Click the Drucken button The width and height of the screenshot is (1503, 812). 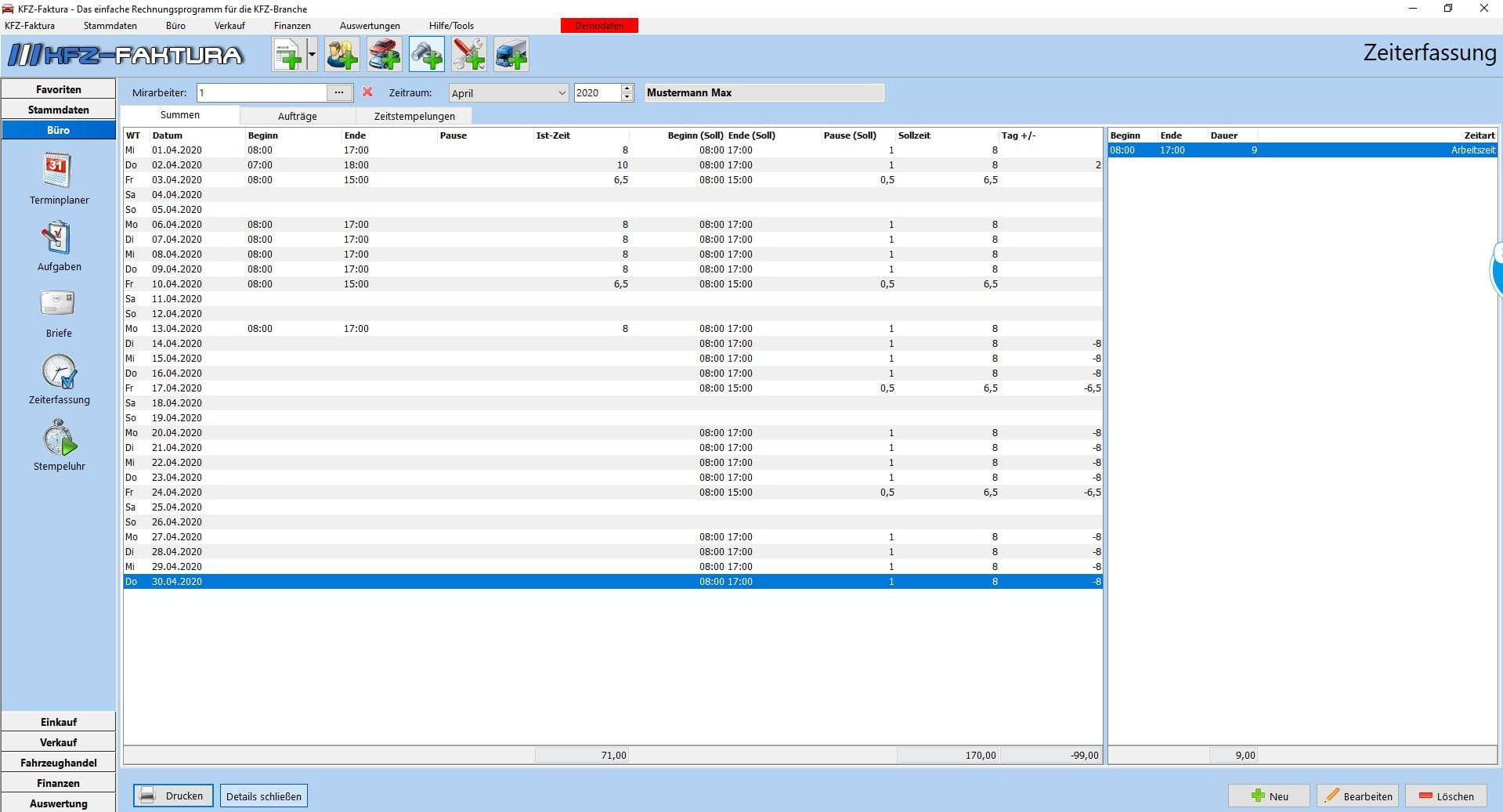[x=173, y=796]
